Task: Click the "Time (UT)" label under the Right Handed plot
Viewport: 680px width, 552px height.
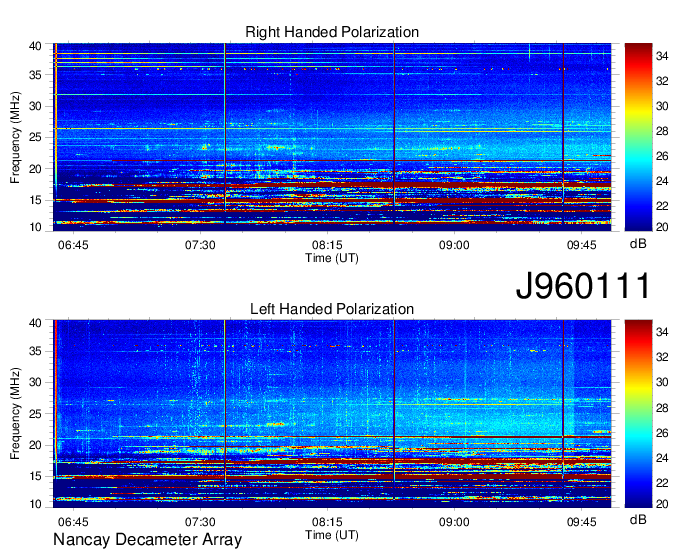Action: tap(332, 258)
